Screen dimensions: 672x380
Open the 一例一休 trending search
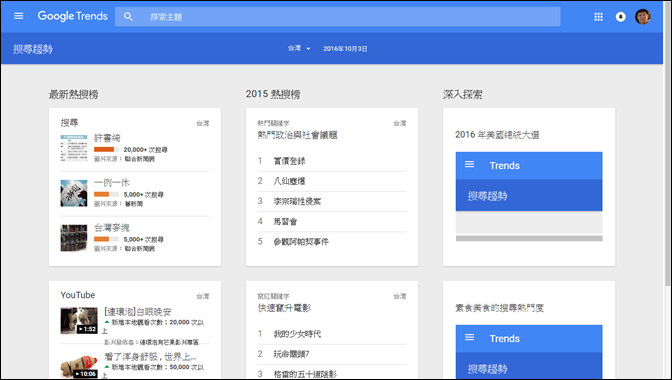point(111,183)
